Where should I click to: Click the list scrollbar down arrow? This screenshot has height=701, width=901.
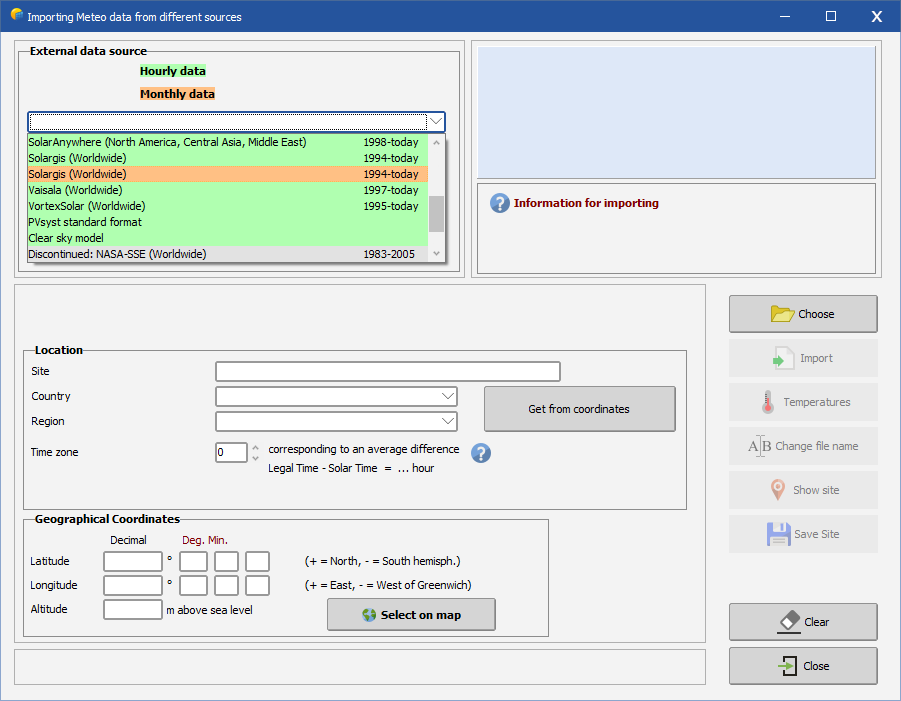tap(437, 253)
